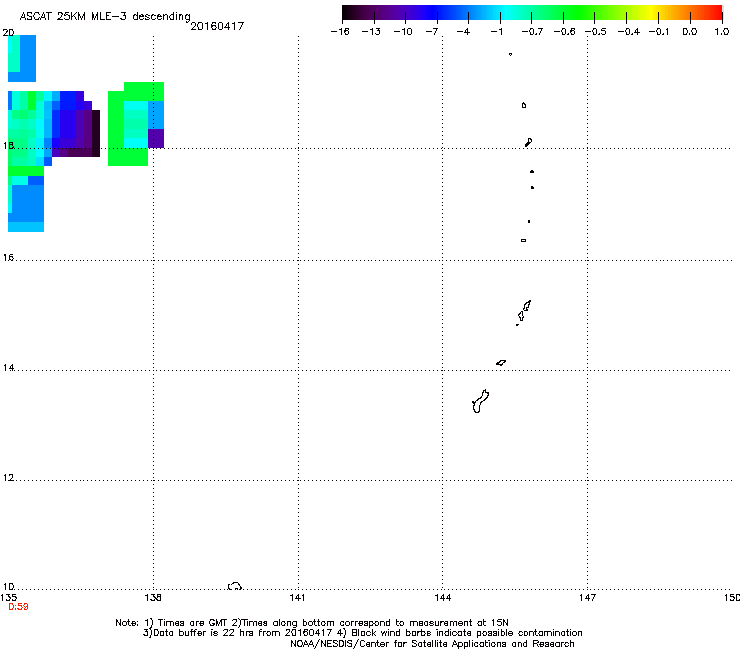The width and height of the screenshot is (740, 650).
Task: Click the date label 20160417
Action: pyautogui.click(x=217, y=26)
